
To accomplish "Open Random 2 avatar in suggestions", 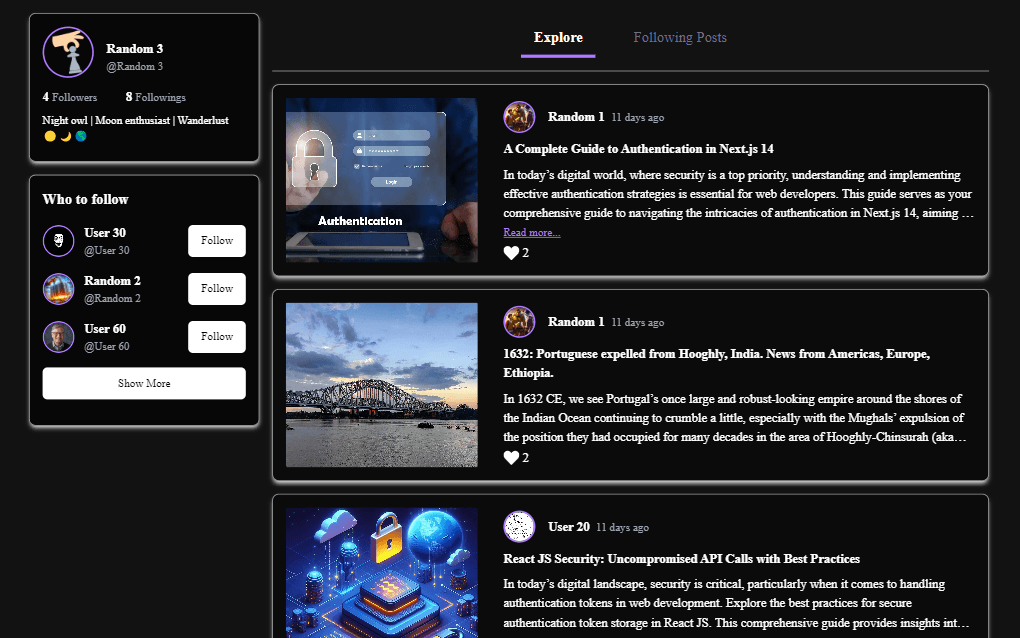I will [x=59, y=289].
